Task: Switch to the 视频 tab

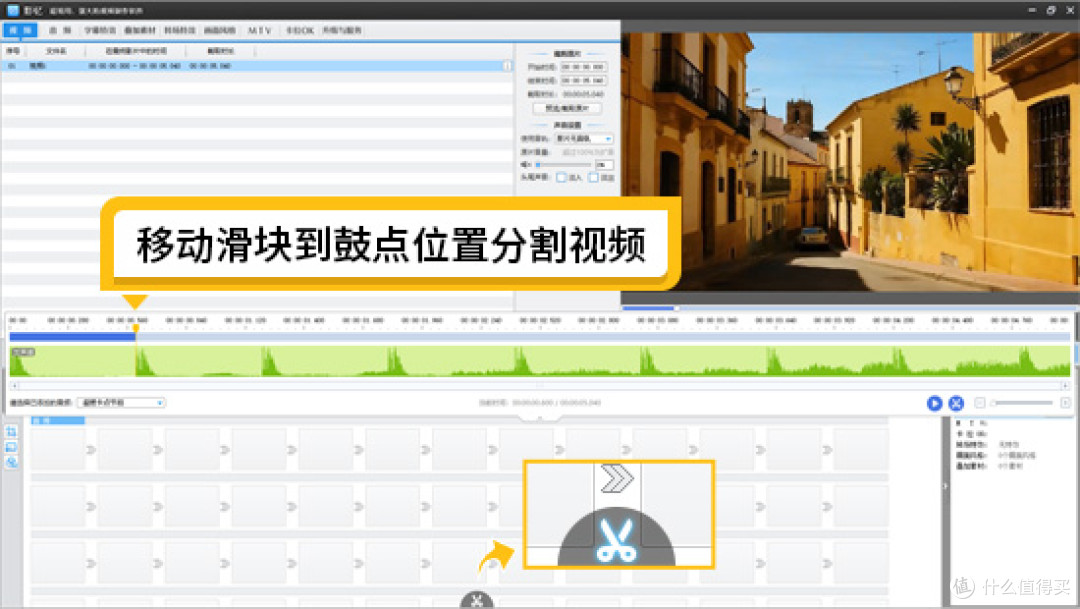Action: (x=20, y=30)
